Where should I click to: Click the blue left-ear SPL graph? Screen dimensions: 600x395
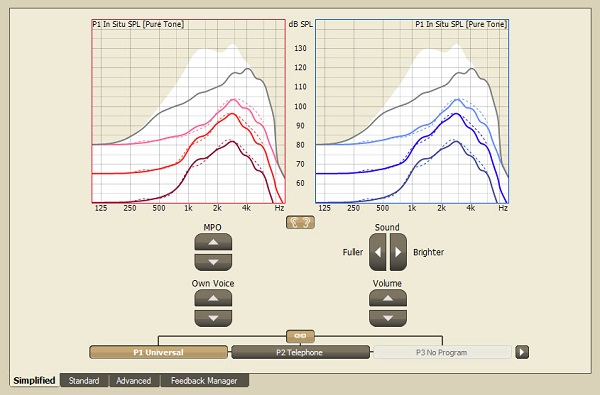(412, 111)
